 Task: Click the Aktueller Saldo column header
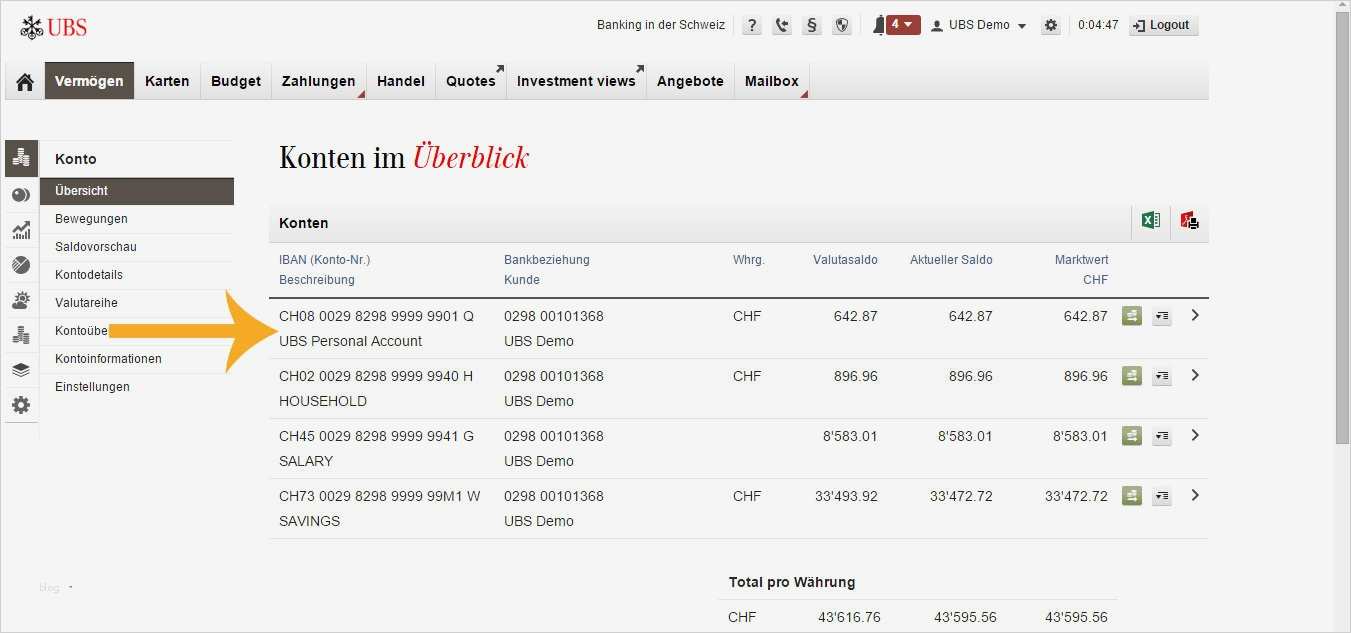click(951, 260)
